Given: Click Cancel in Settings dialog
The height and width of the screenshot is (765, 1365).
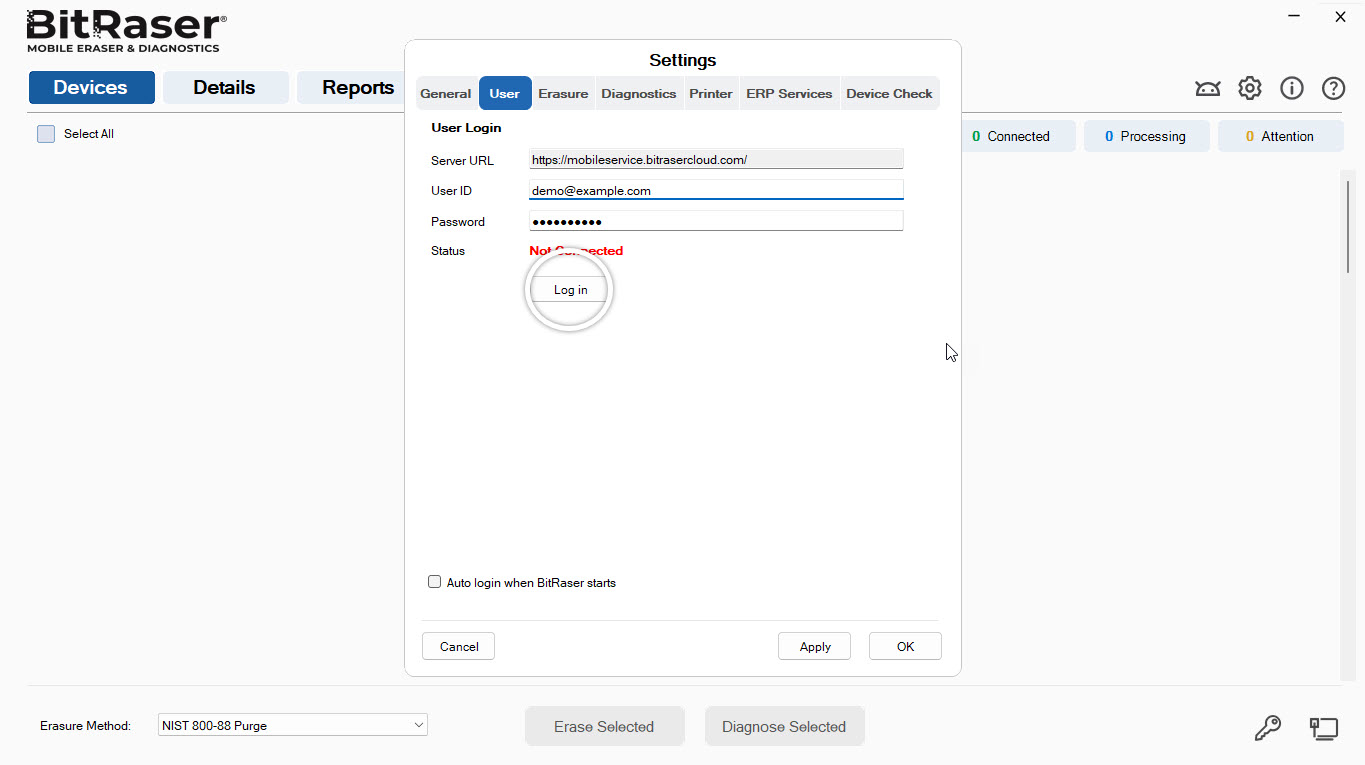Looking at the screenshot, I should tap(459, 646).
